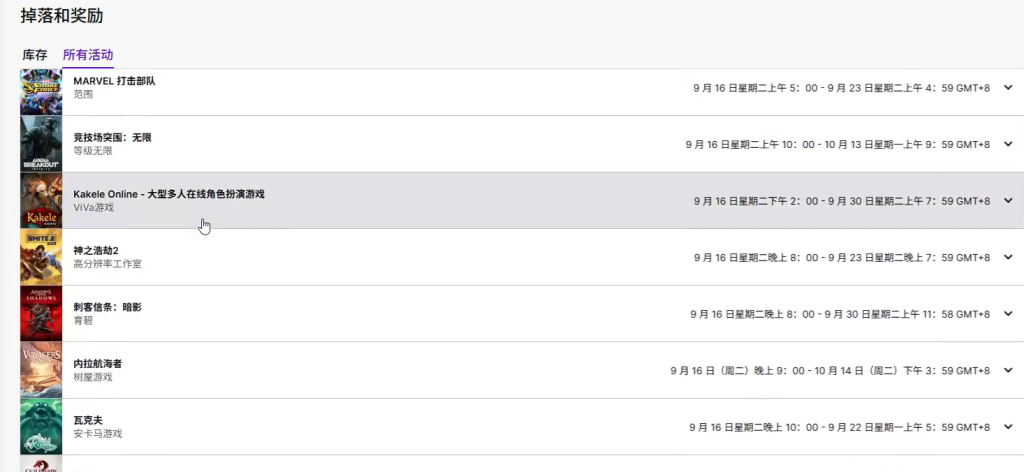Screen dimensions: 1024x472
Task: Open the 瓦克夫 game cover thumbnail
Action: click(41, 427)
